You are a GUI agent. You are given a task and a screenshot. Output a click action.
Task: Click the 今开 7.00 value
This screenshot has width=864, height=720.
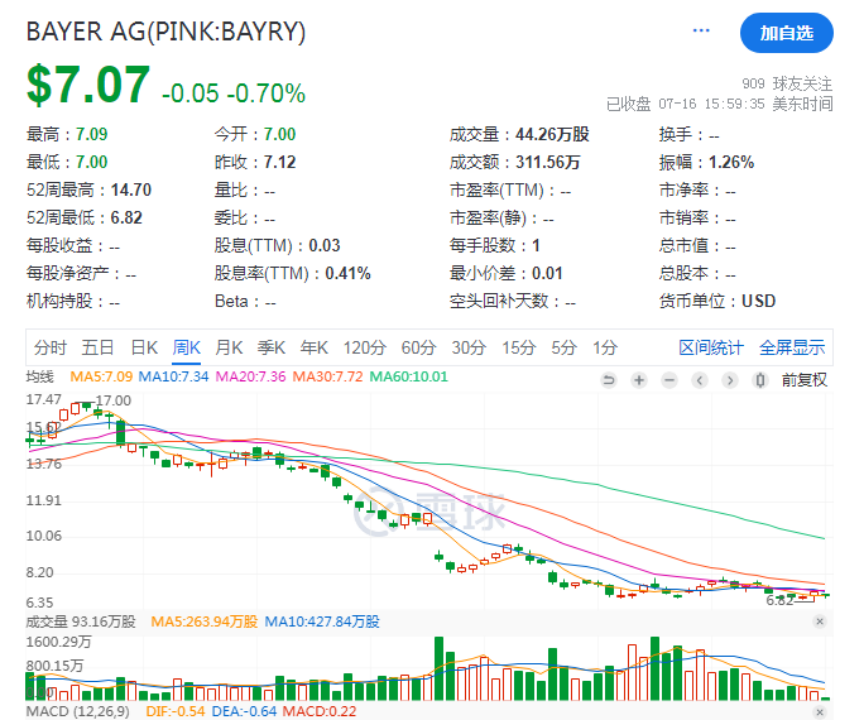coord(280,134)
